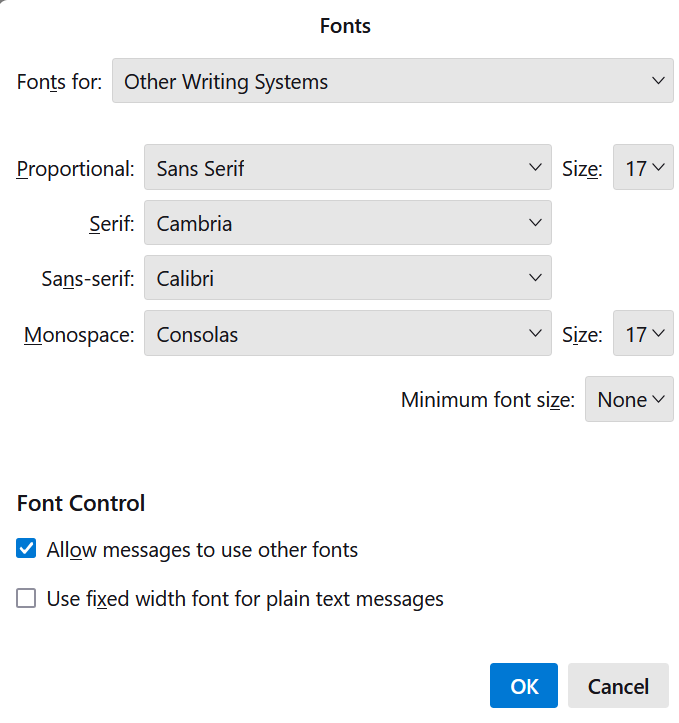The image size is (679, 723).
Task: Click the chevron arrow on Fonts for dropdown
Action: pos(658,81)
